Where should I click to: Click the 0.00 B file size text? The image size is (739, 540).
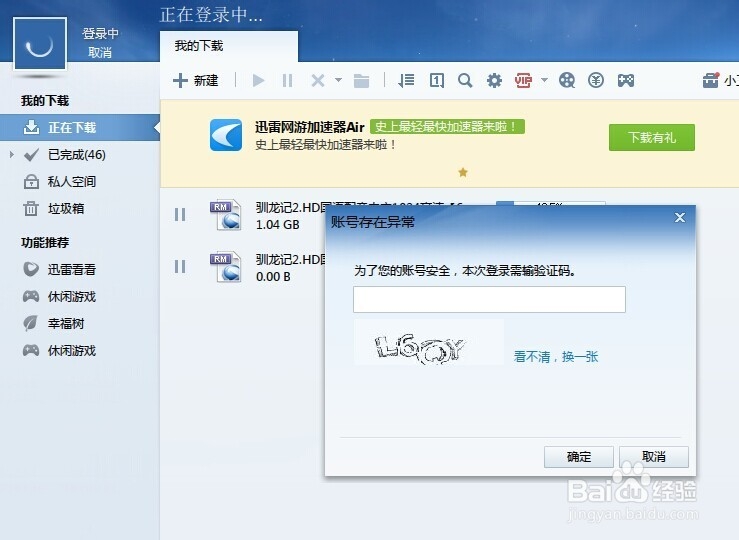pos(273,277)
